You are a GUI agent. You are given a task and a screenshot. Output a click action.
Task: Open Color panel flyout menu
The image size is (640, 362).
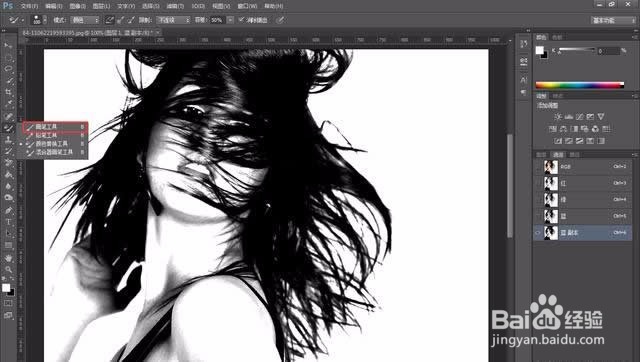[635, 37]
